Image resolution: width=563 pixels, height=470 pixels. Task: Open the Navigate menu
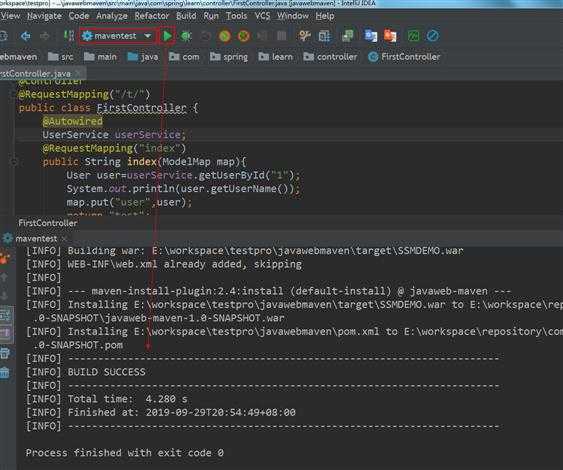coord(44,16)
